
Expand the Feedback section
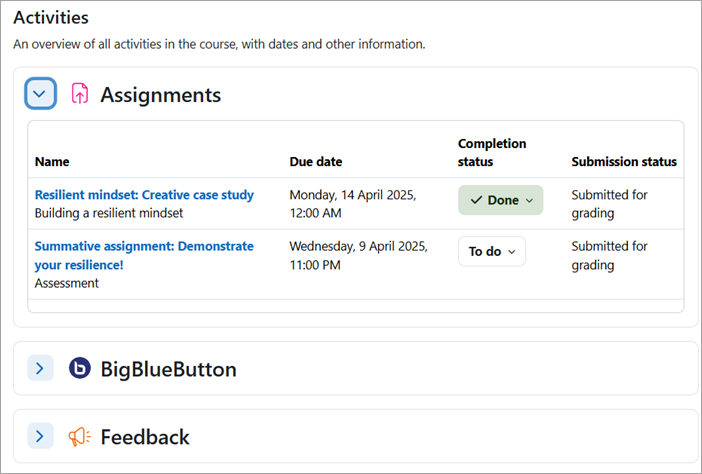40,437
